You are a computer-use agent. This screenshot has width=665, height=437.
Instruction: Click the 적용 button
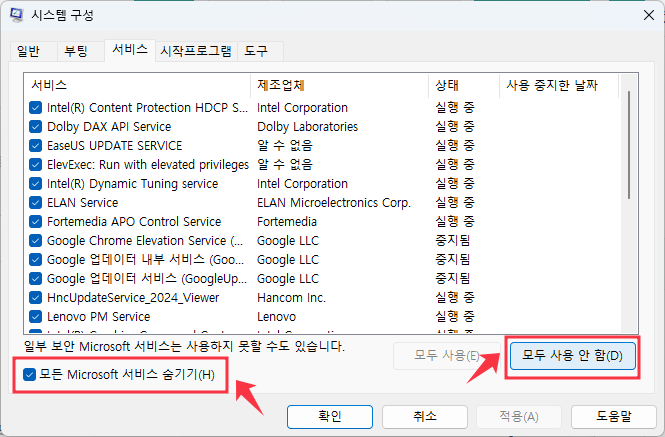tap(519, 417)
